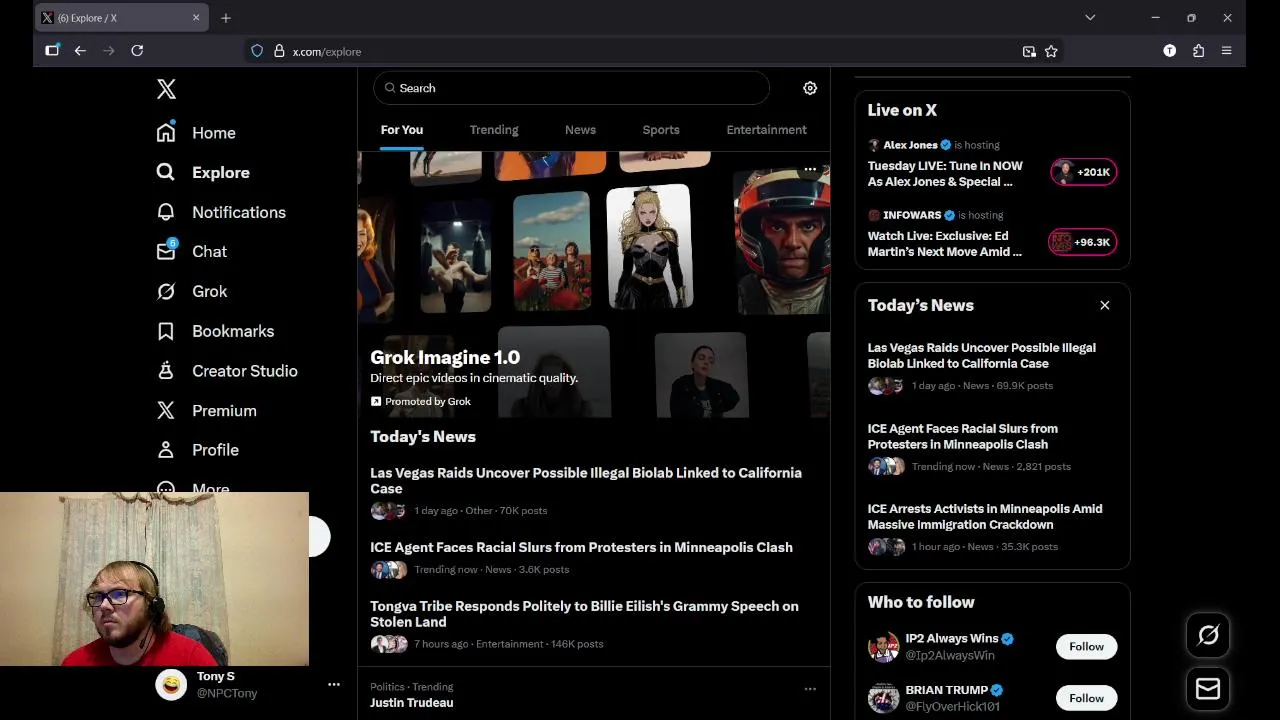Open more options on Grok Imagine ad
The height and width of the screenshot is (720, 1280).
[810, 169]
